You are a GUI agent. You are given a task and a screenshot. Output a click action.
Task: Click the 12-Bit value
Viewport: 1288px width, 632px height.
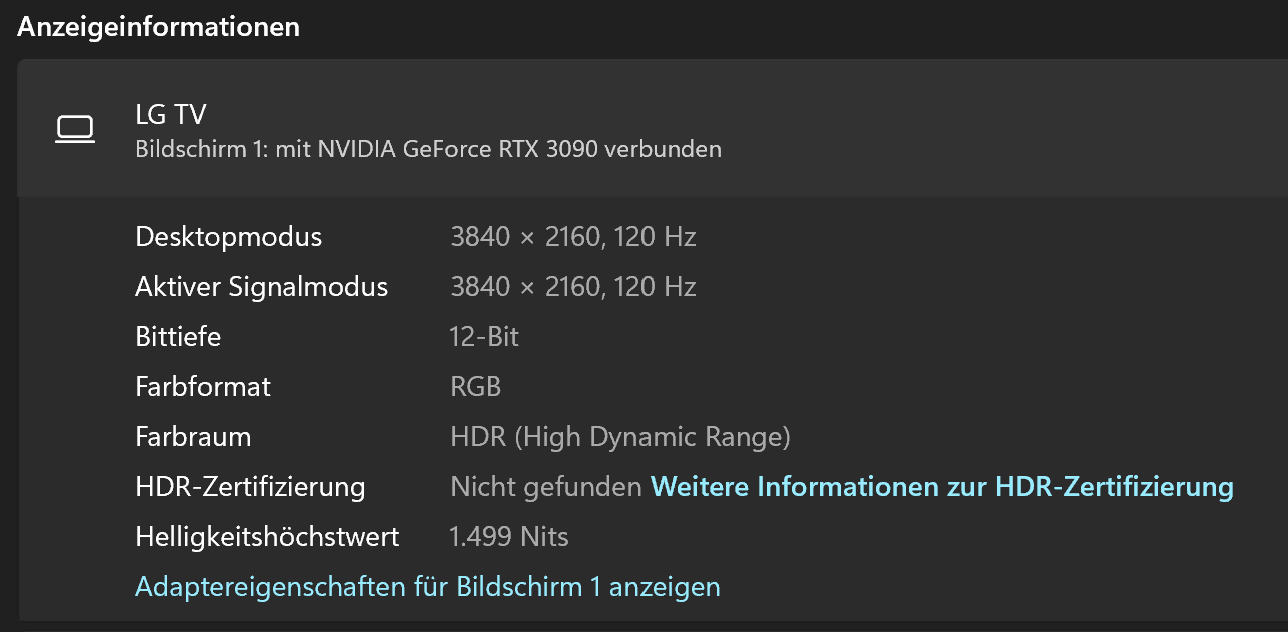click(x=485, y=337)
